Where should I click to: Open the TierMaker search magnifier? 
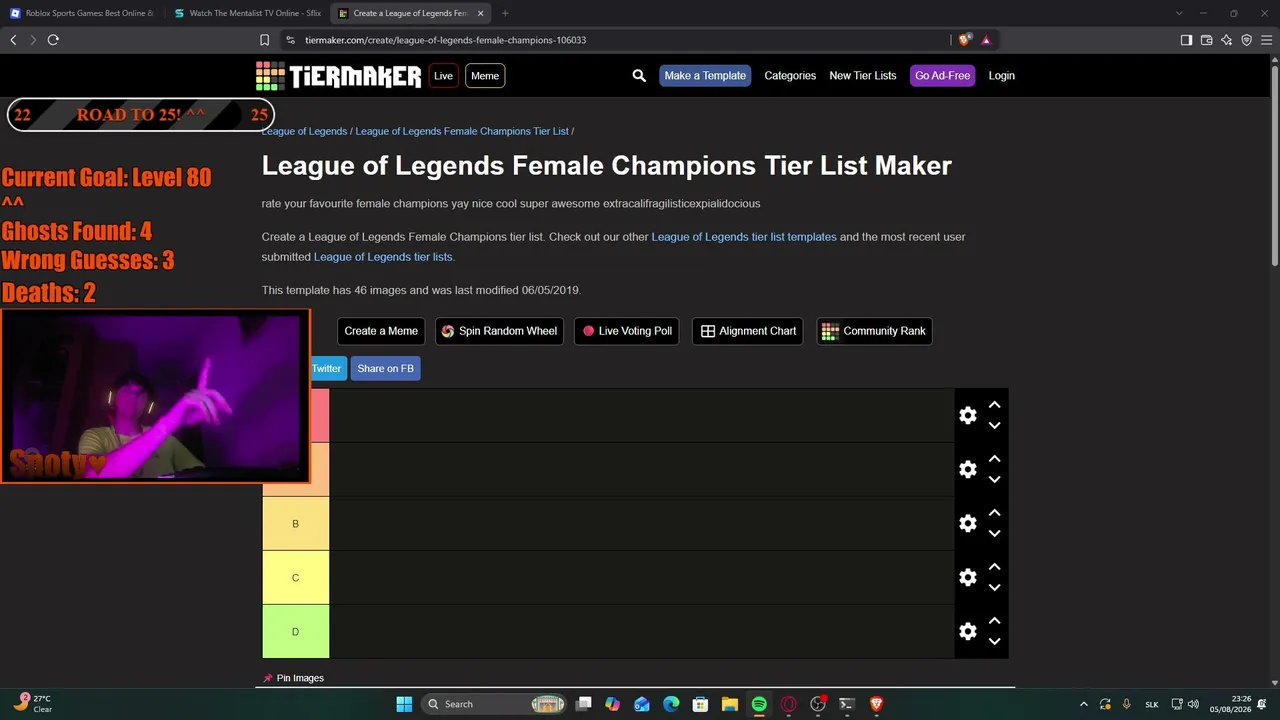pyautogui.click(x=639, y=76)
